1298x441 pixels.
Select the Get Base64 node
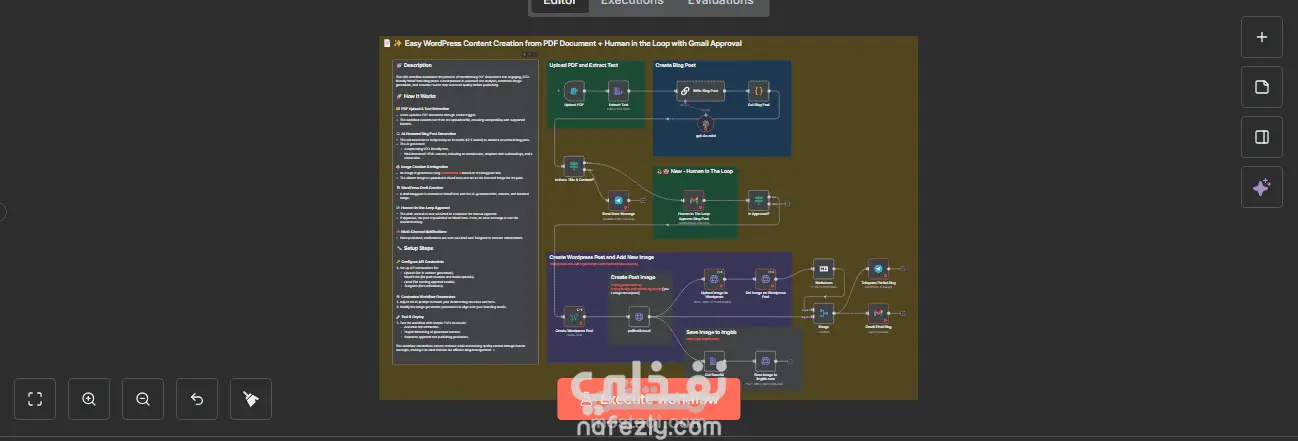[714, 360]
